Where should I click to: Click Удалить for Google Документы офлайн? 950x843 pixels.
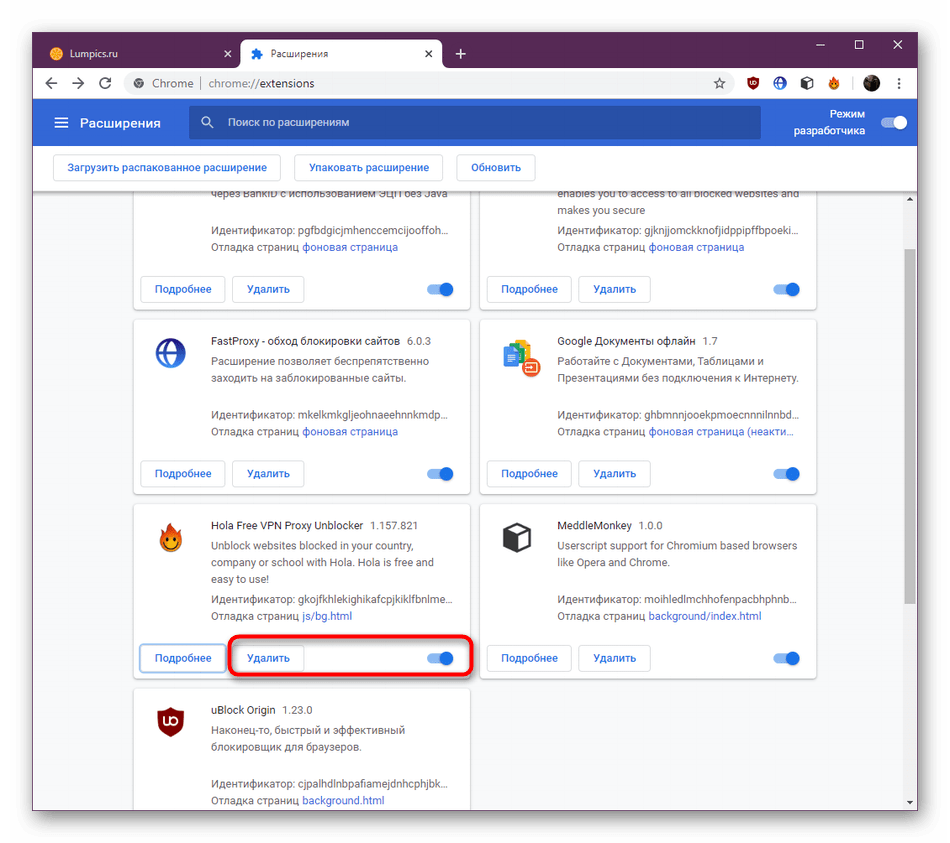[614, 473]
